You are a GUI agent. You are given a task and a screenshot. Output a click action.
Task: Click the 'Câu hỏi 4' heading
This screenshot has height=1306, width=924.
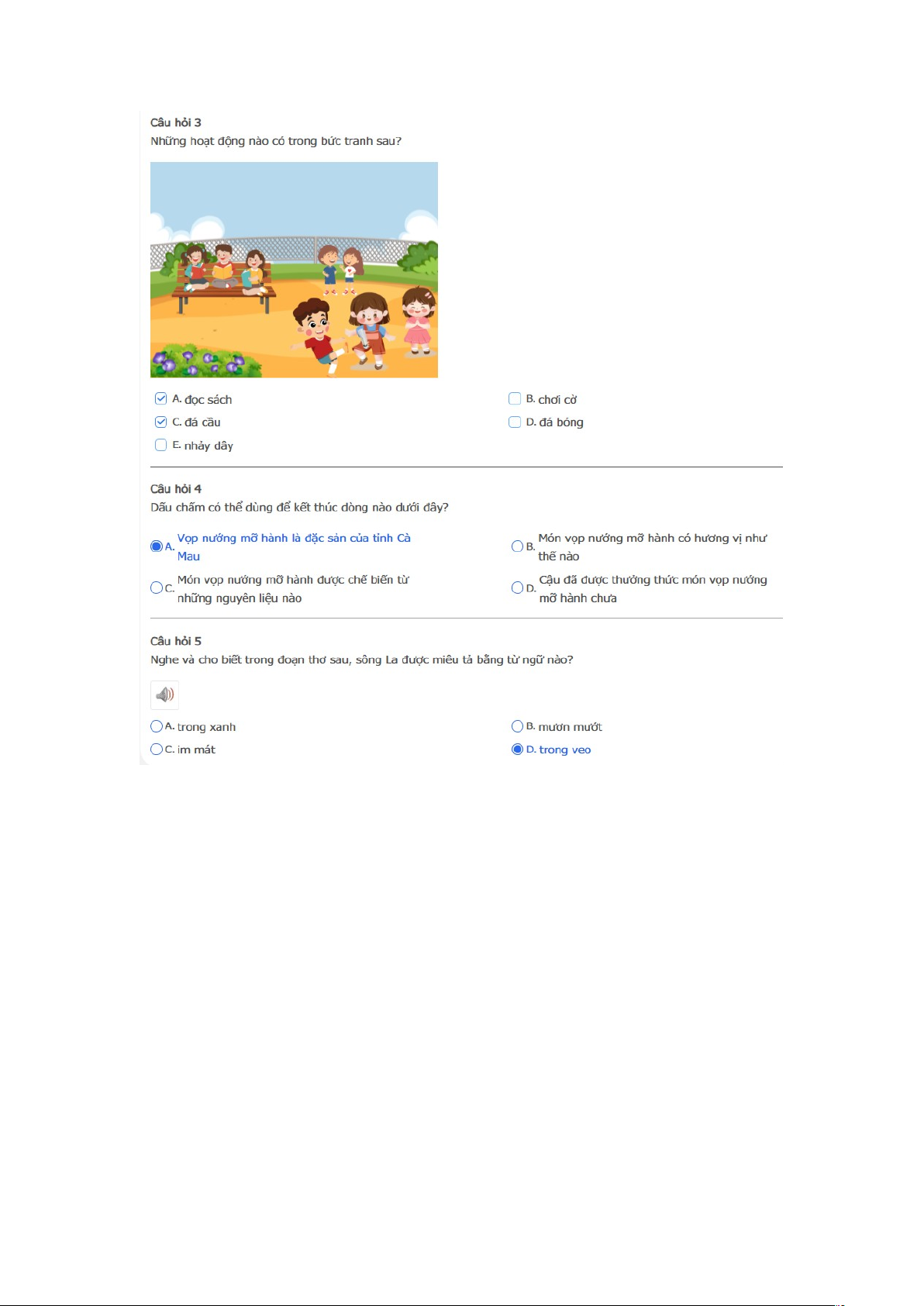point(176,489)
